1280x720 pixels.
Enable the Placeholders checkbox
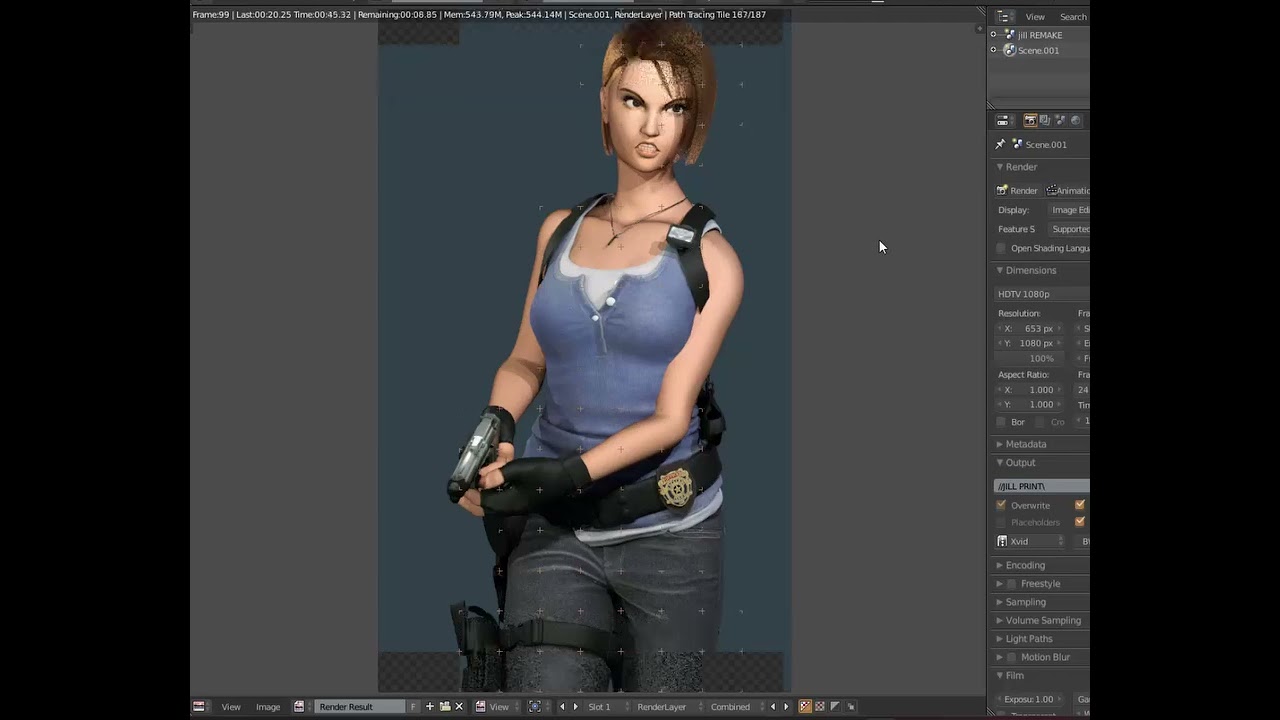(1002, 522)
